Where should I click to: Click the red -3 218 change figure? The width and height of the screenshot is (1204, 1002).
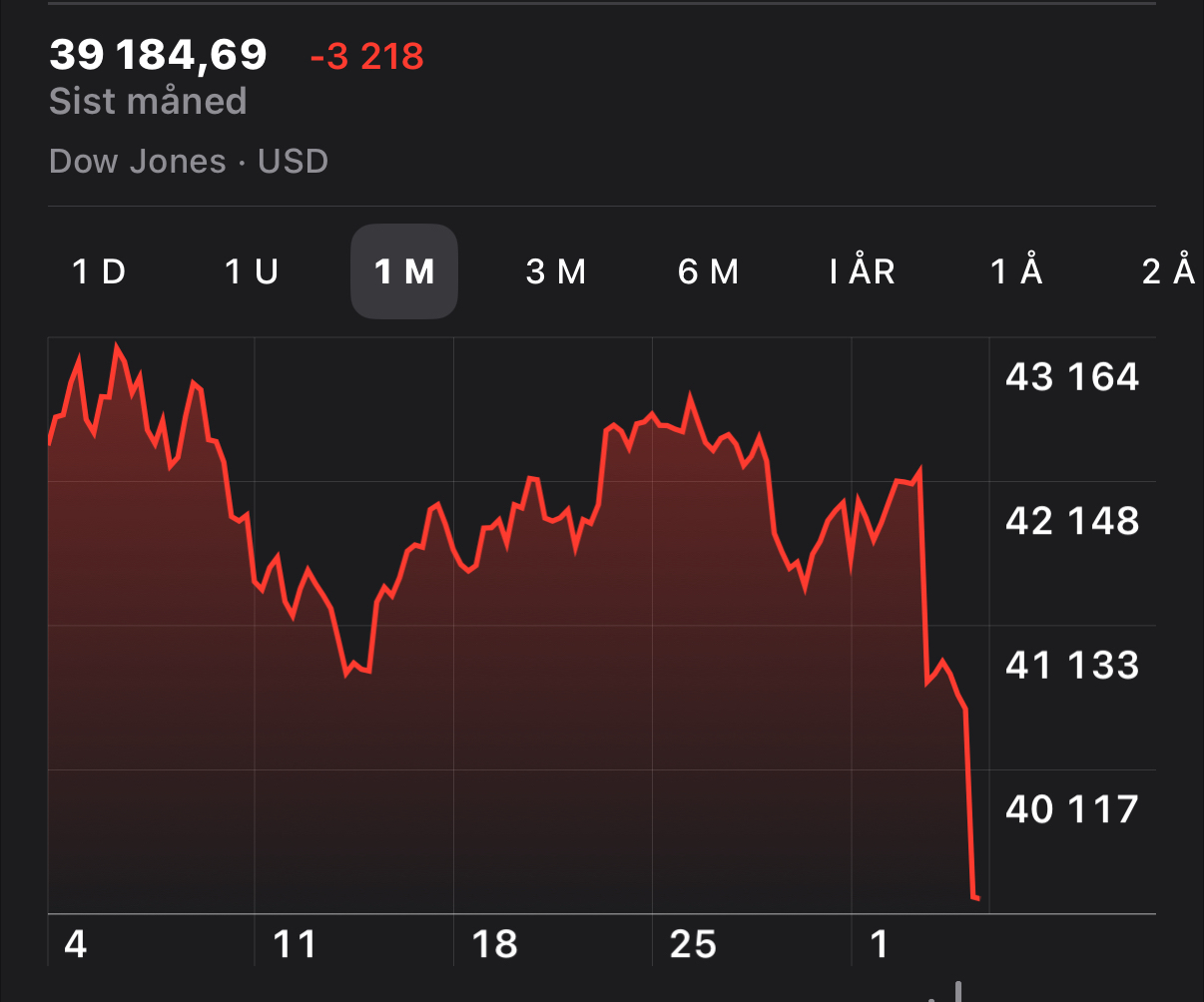coord(366,57)
